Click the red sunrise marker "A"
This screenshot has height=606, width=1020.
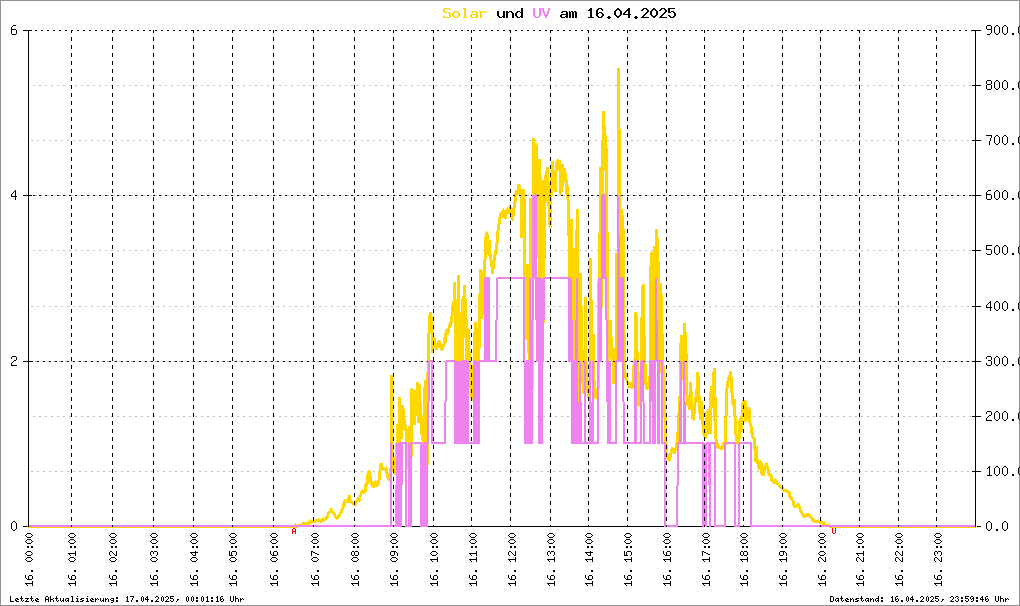click(294, 531)
